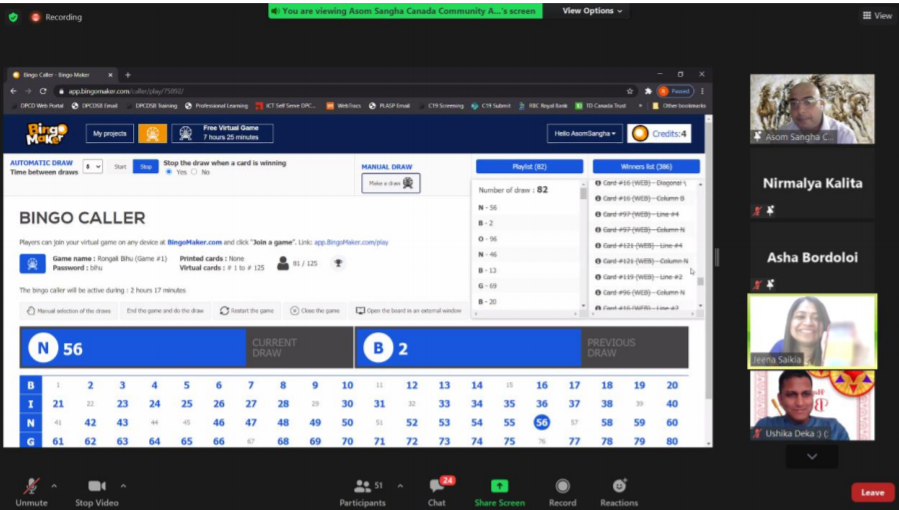The height and width of the screenshot is (510, 899).
Task: Click the blue game icon beside Game name
Action: [x=33, y=264]
